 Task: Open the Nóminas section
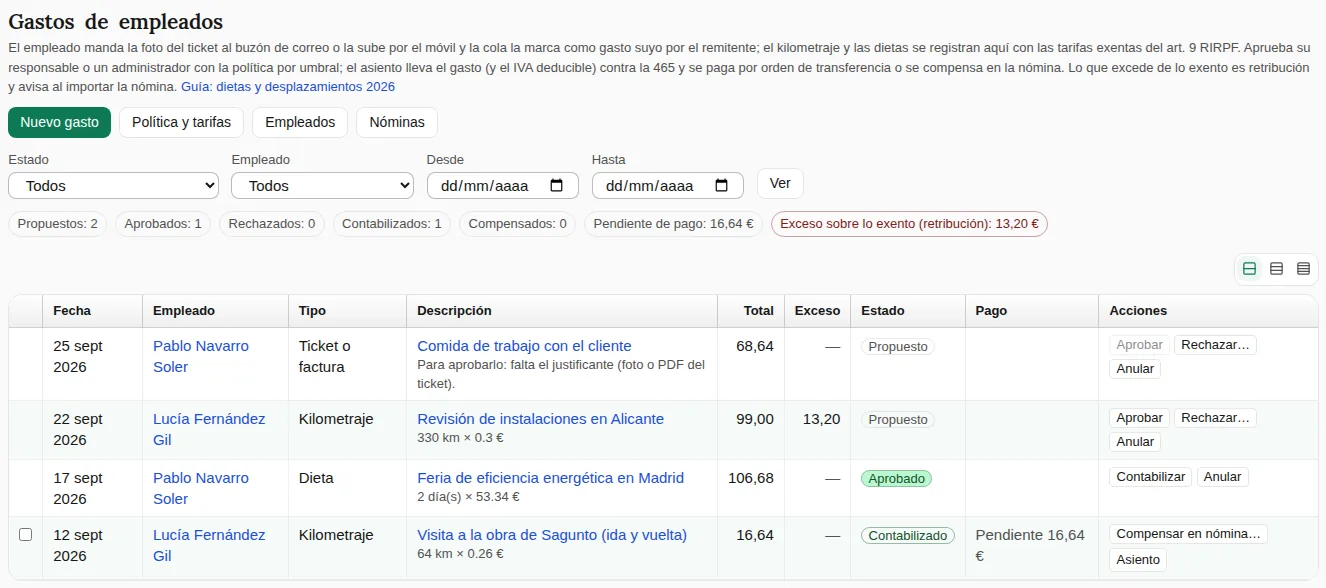click(x=397, y=122)
